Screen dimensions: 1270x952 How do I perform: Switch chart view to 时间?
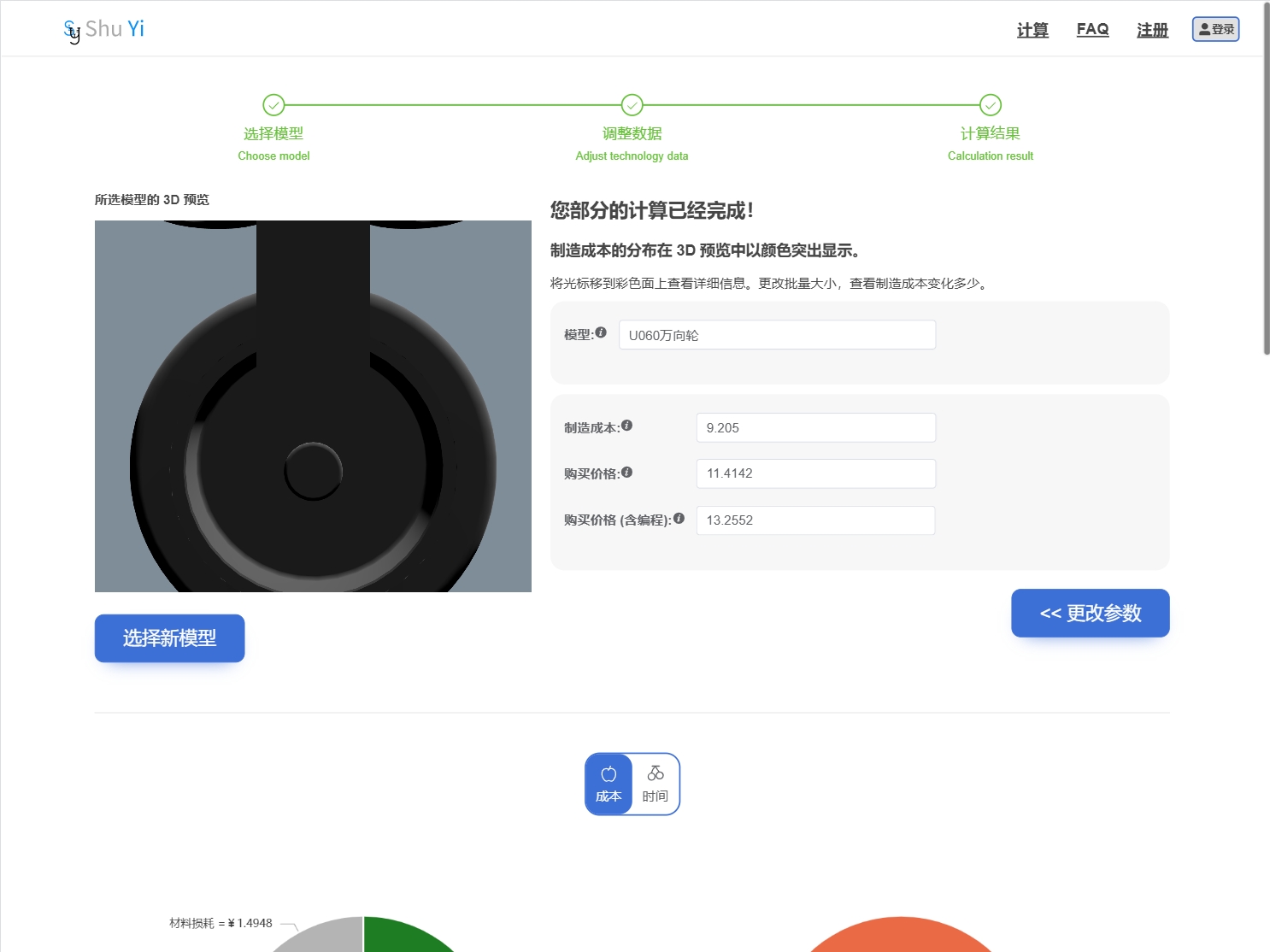(656, 784)
